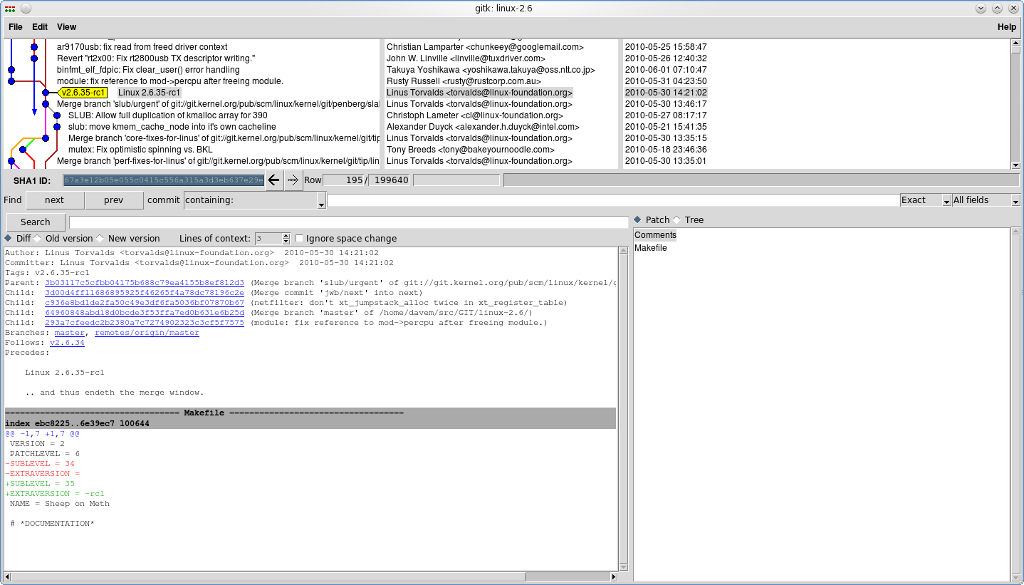The height and width of the screenshot is (585, 1024).
Task: Select the New version radio button
Action: [x=102, y=238]
